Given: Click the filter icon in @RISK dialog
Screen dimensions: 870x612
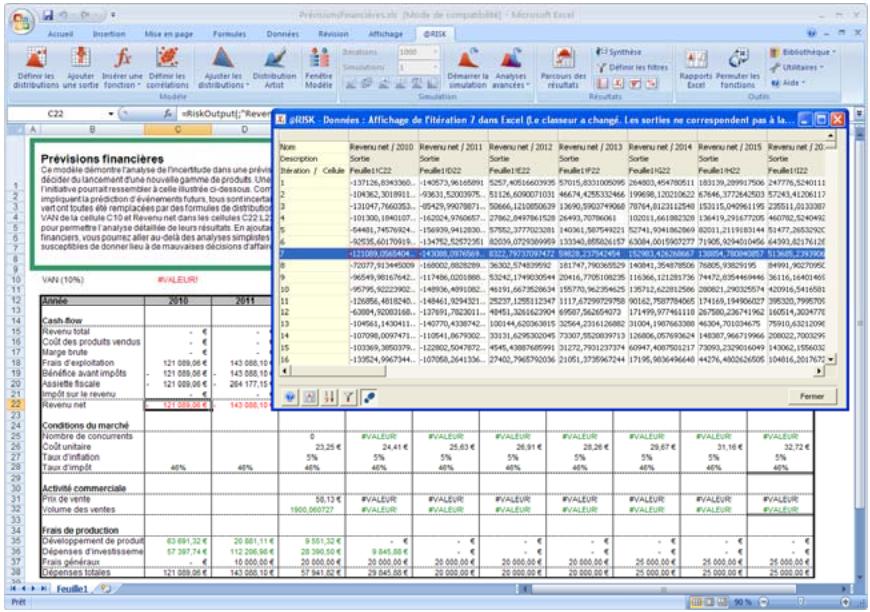Looking at the screenshot, I should [x=347, y=397].
